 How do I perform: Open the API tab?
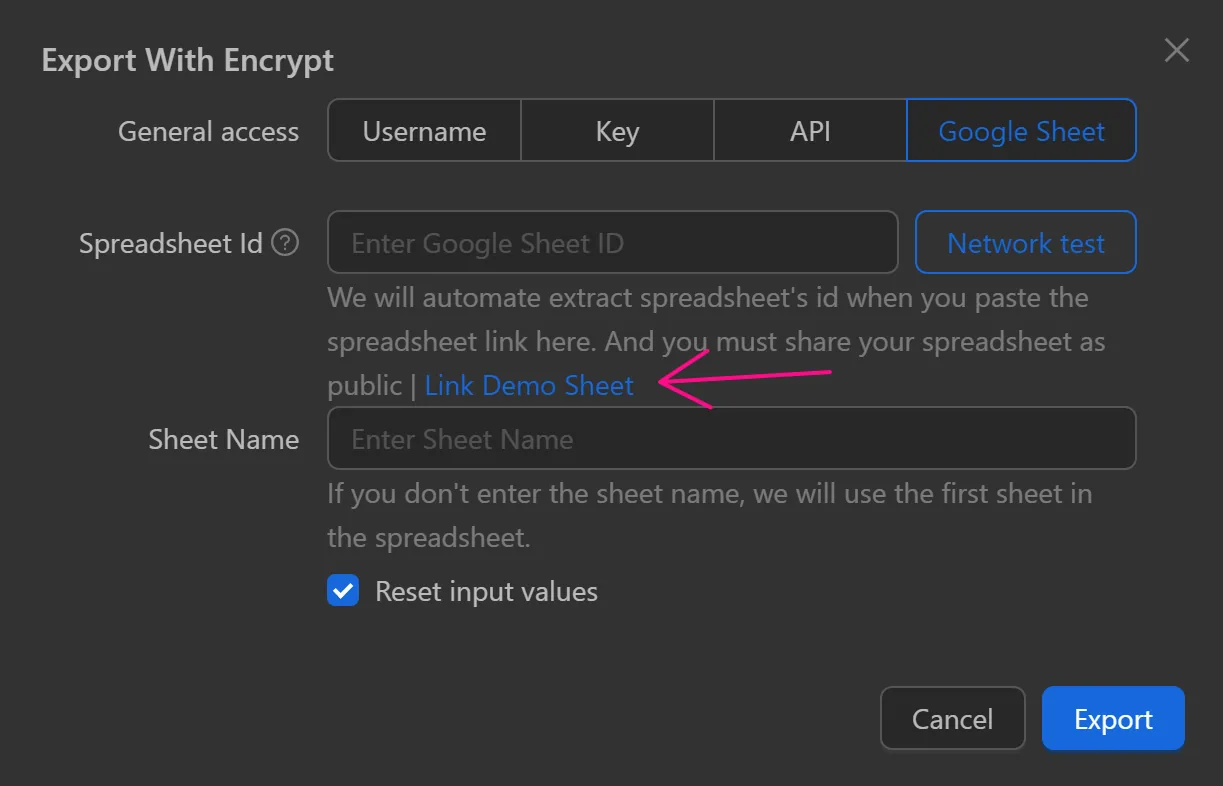810,130
